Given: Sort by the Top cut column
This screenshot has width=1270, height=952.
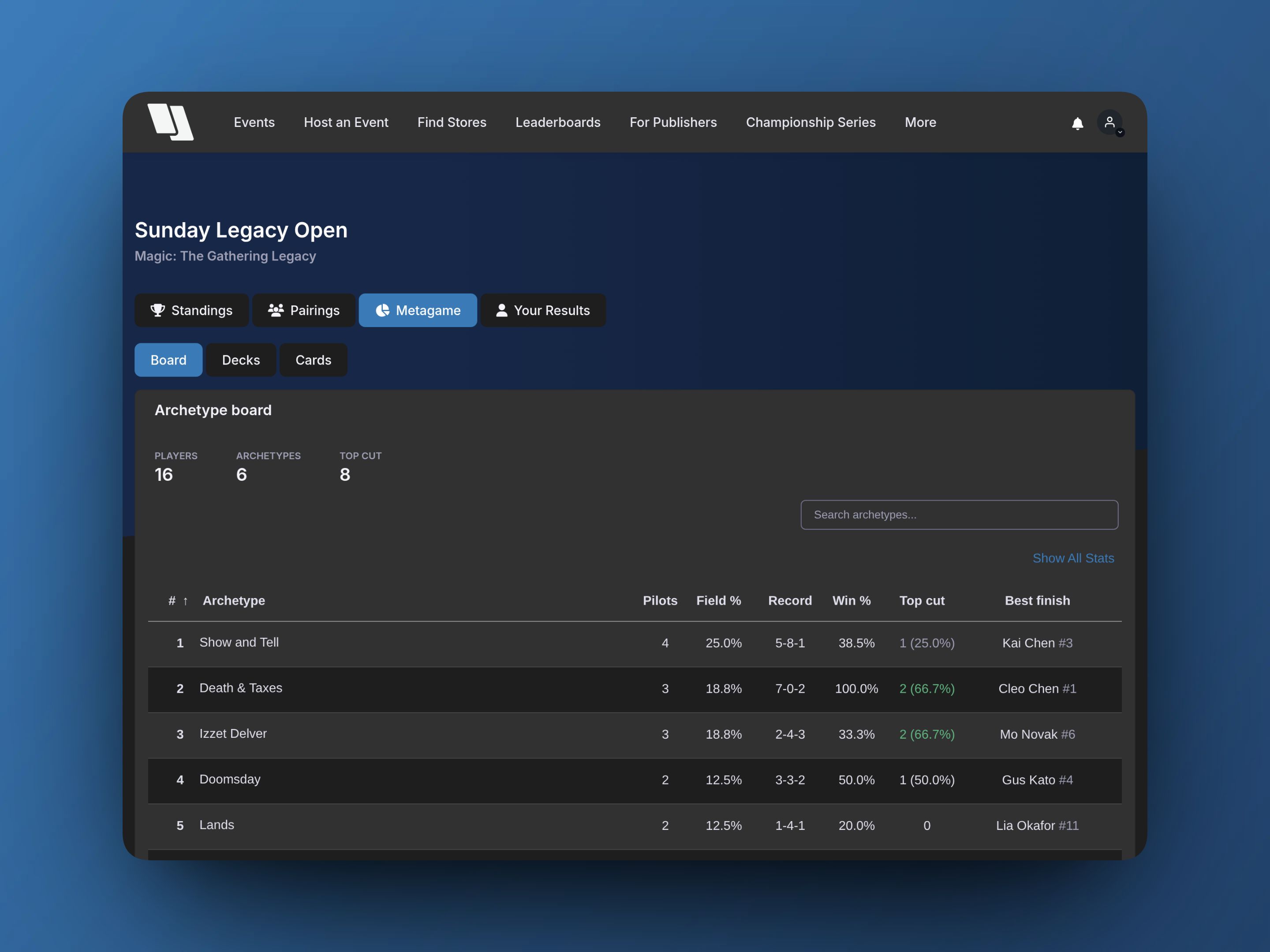Looking at the screenshot, I should [922, 601].
